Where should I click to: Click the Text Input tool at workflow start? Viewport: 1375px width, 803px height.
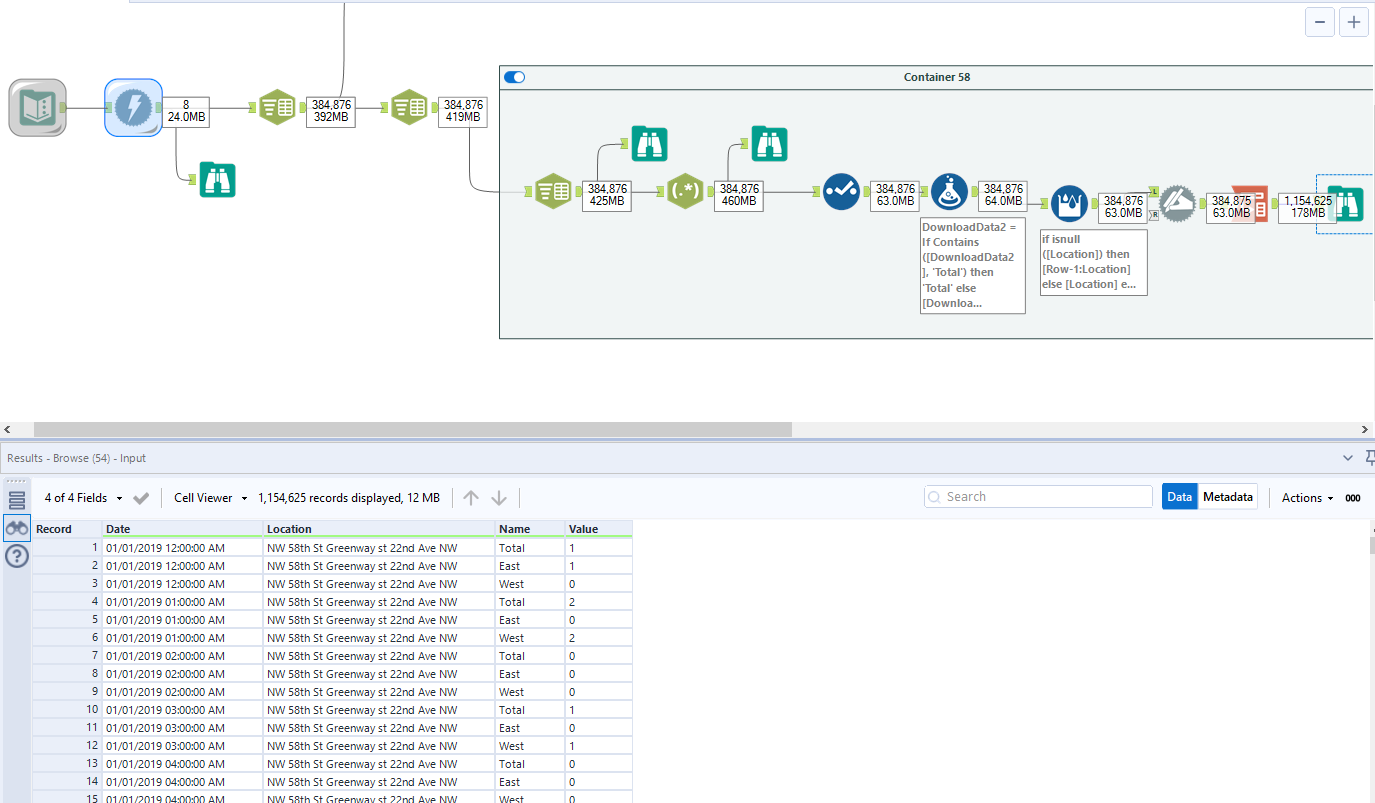38,108
